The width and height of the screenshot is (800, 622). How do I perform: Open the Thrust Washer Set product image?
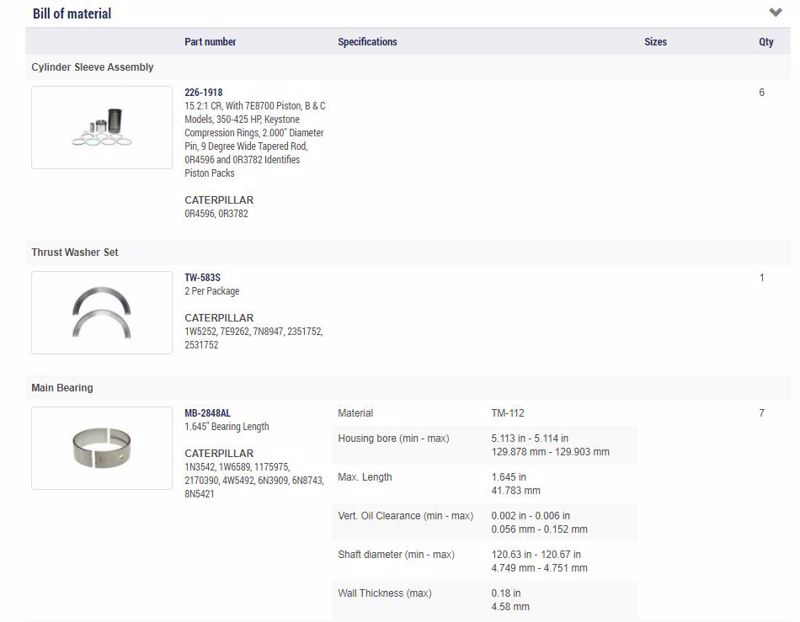point(102,313)
